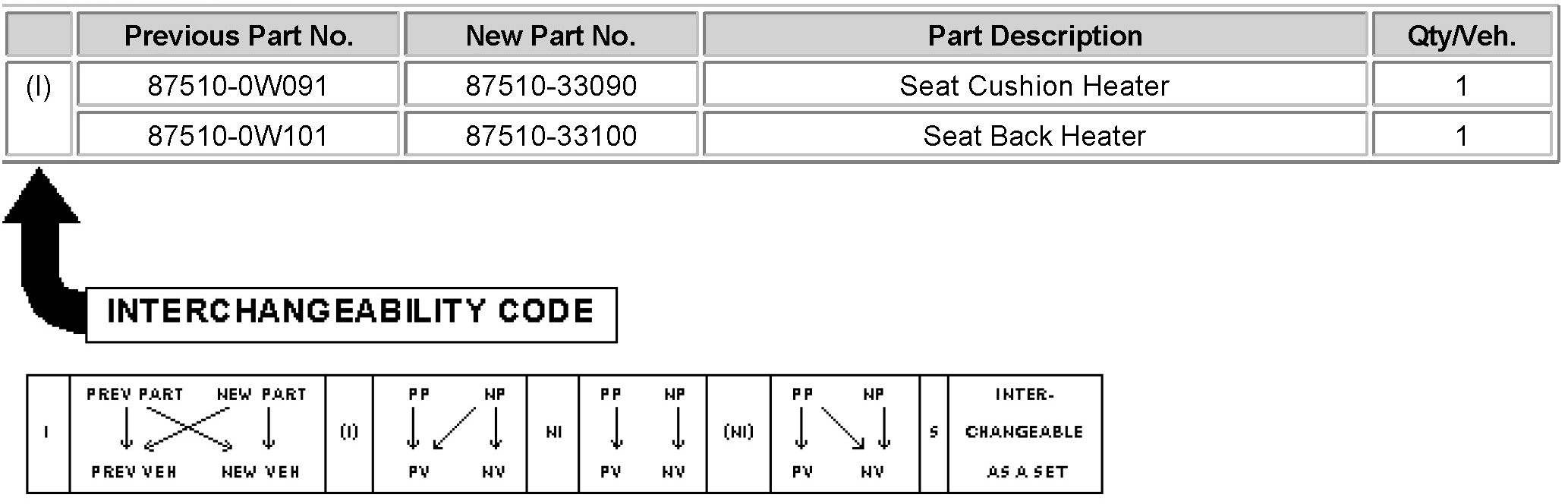Image resolution: width=1568 pixels, height=504 pixels.
Task: Click the Qty/Veh. column header
Action: (1462, 35)
